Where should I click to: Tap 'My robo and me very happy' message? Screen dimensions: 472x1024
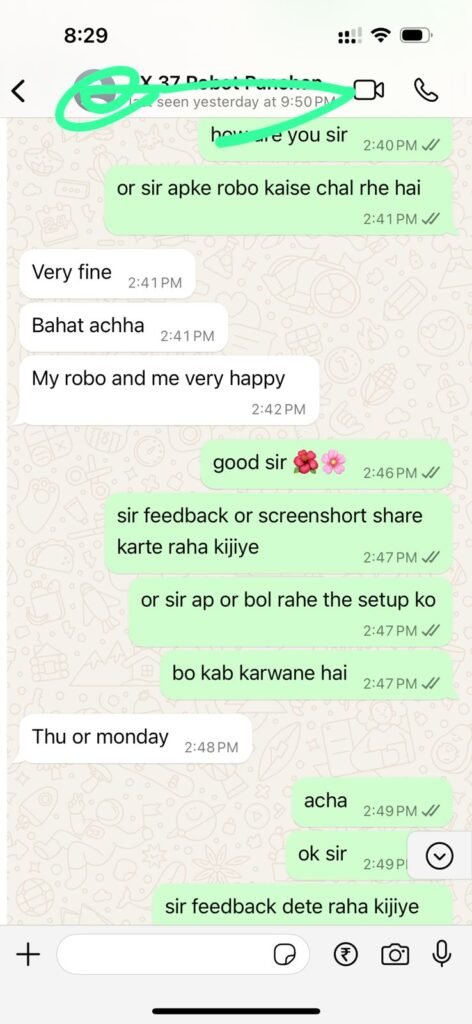click(x=170, y=391)
